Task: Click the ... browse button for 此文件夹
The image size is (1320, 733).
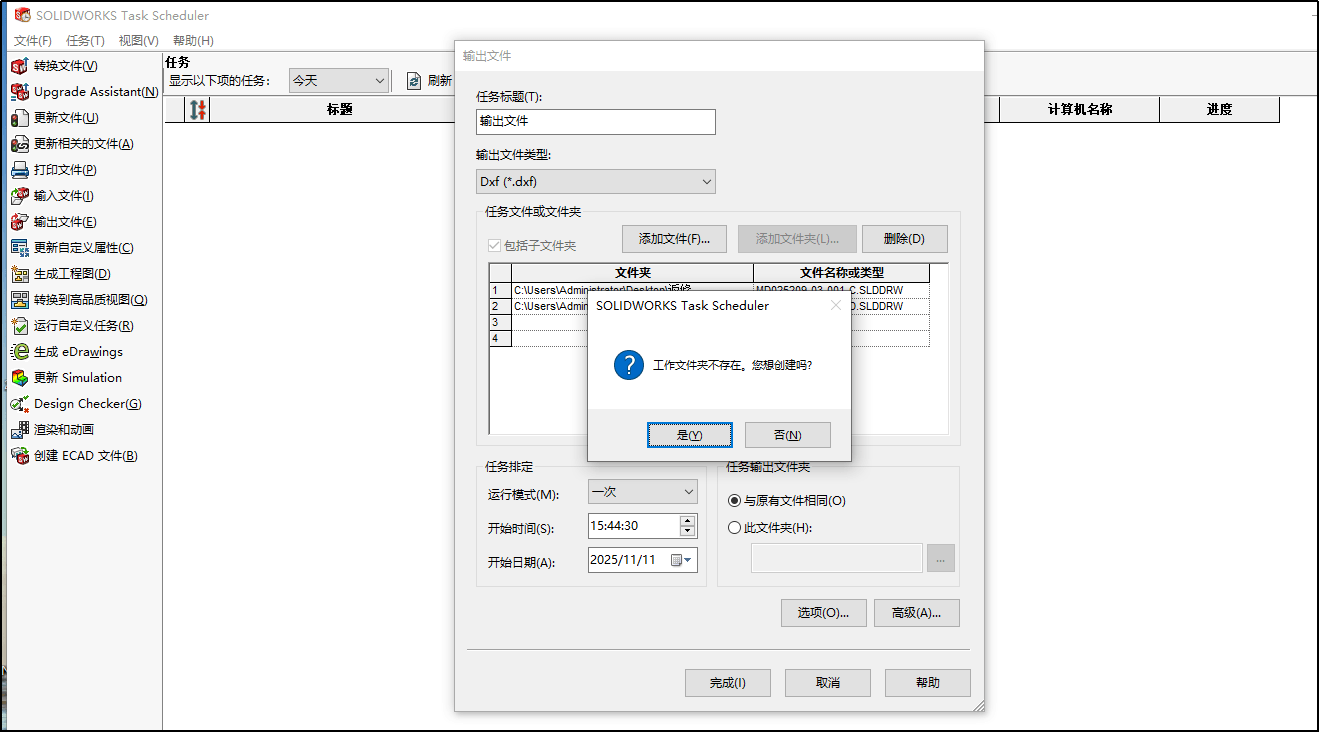Action: (x=941, y=558)
